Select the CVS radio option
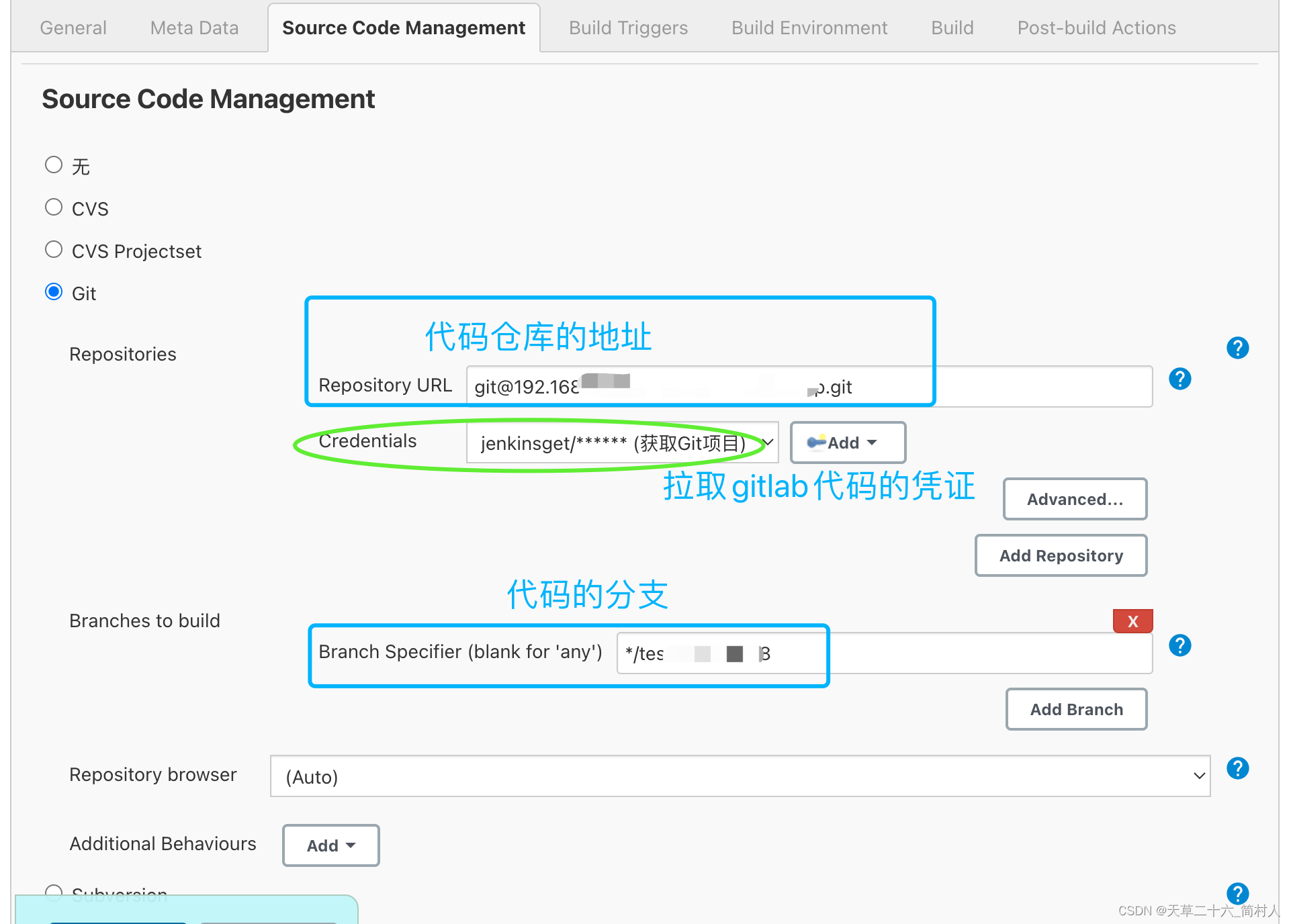This screenshot has width=1291, height=924. pyautogui.click(x=54, y=207)
